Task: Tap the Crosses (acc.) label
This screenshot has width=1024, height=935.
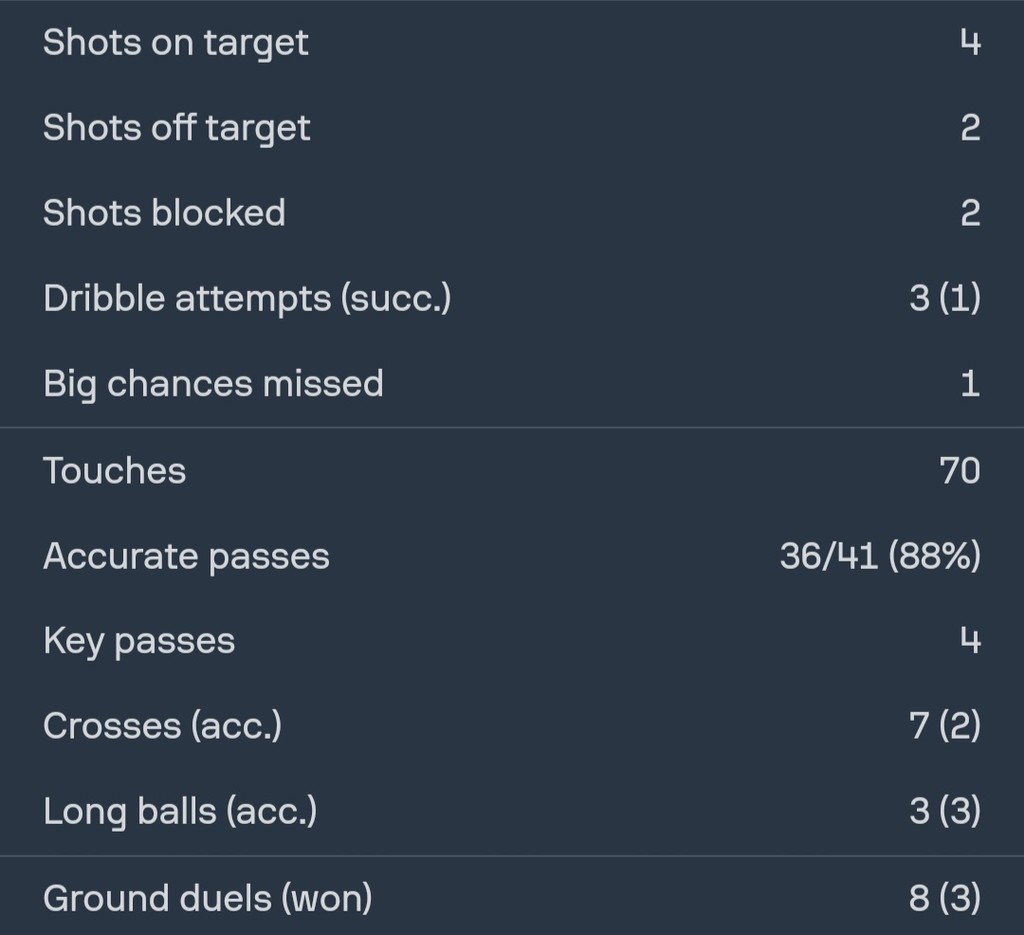Action: coord(162,726)
